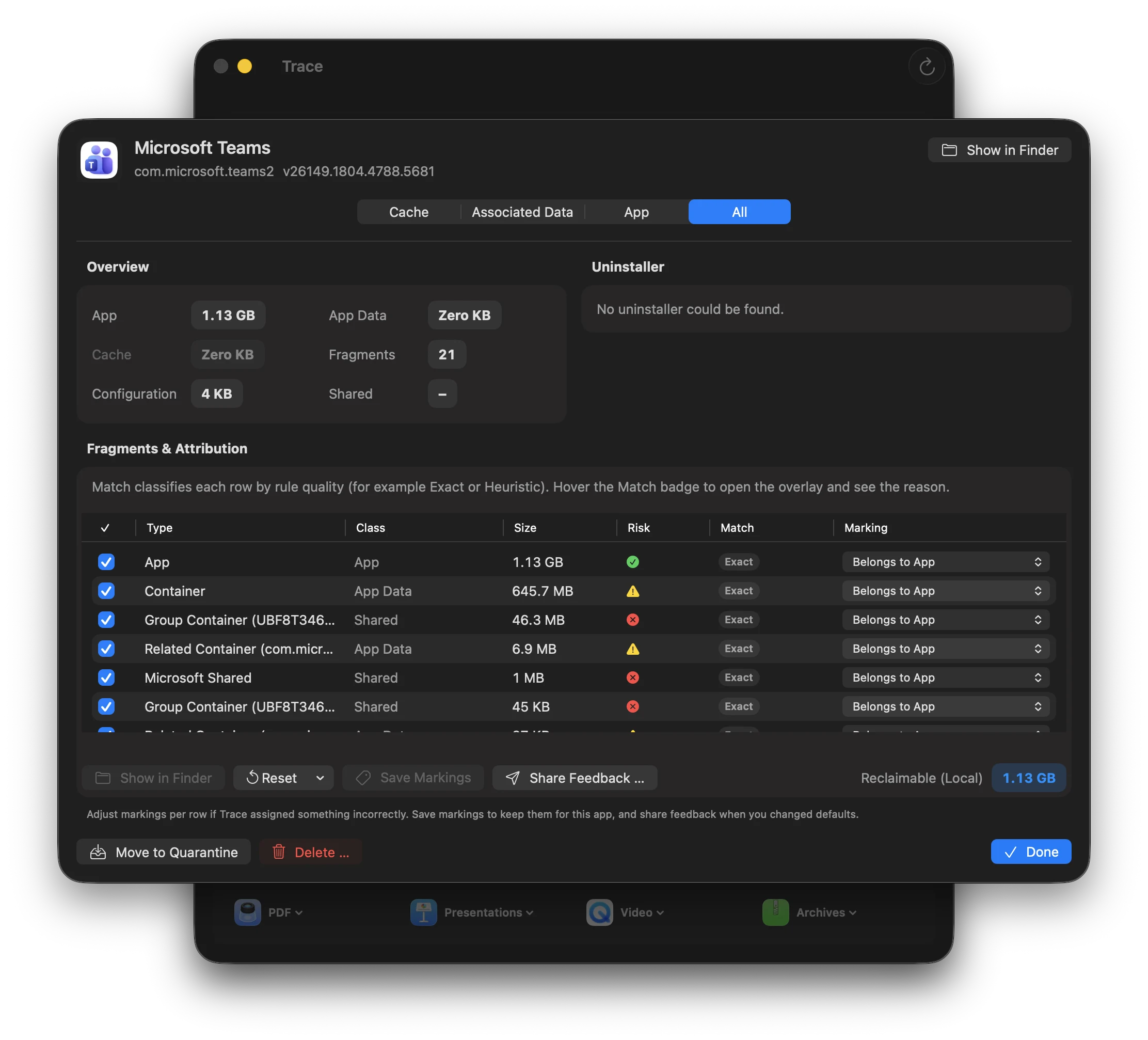Click red risk icon in Microsoft Shared row
1148x1040 pixels.
[633, 678]
